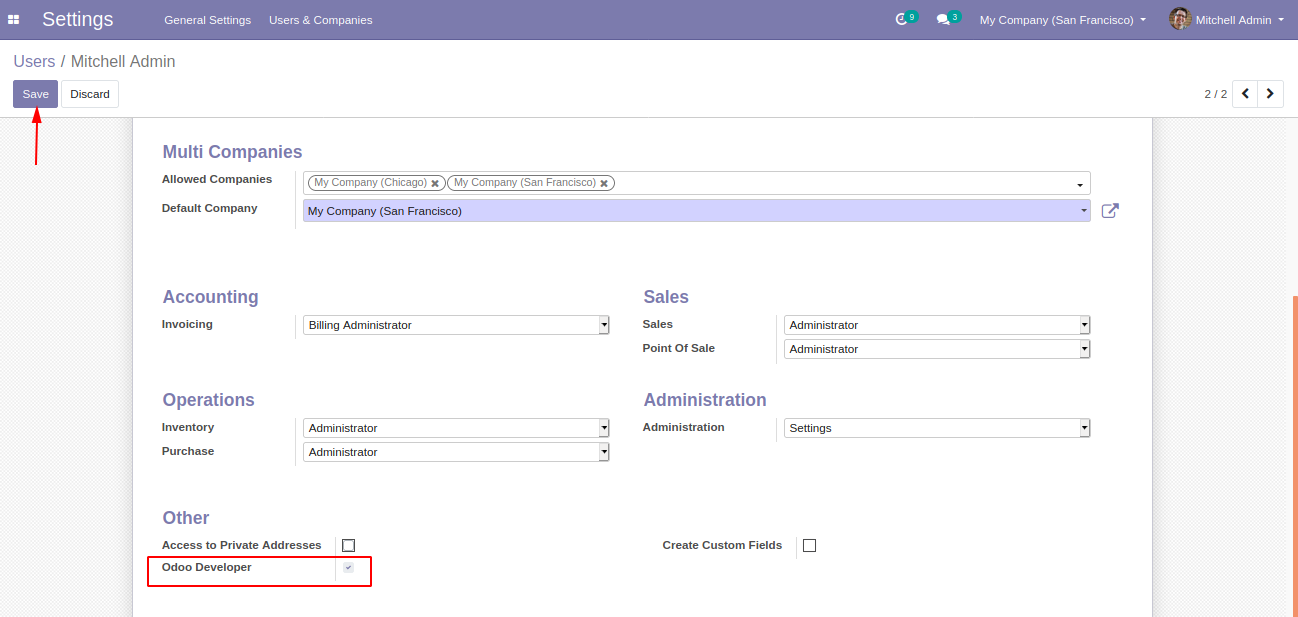Click the 2 / 2 pager counter
The width and height of the screenshot is (1298, 617).
[1215, 94]
